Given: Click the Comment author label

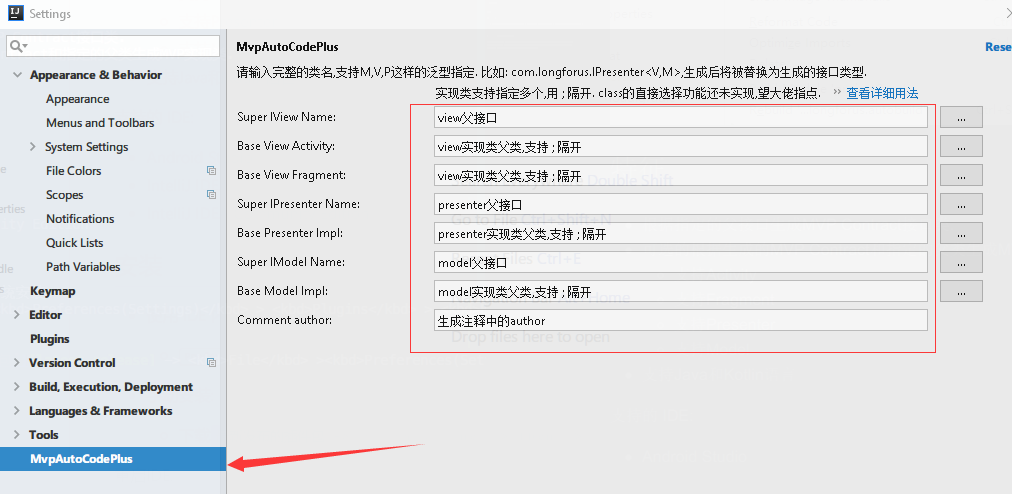Looking at the screenshot, I should [x=285, y=320].
